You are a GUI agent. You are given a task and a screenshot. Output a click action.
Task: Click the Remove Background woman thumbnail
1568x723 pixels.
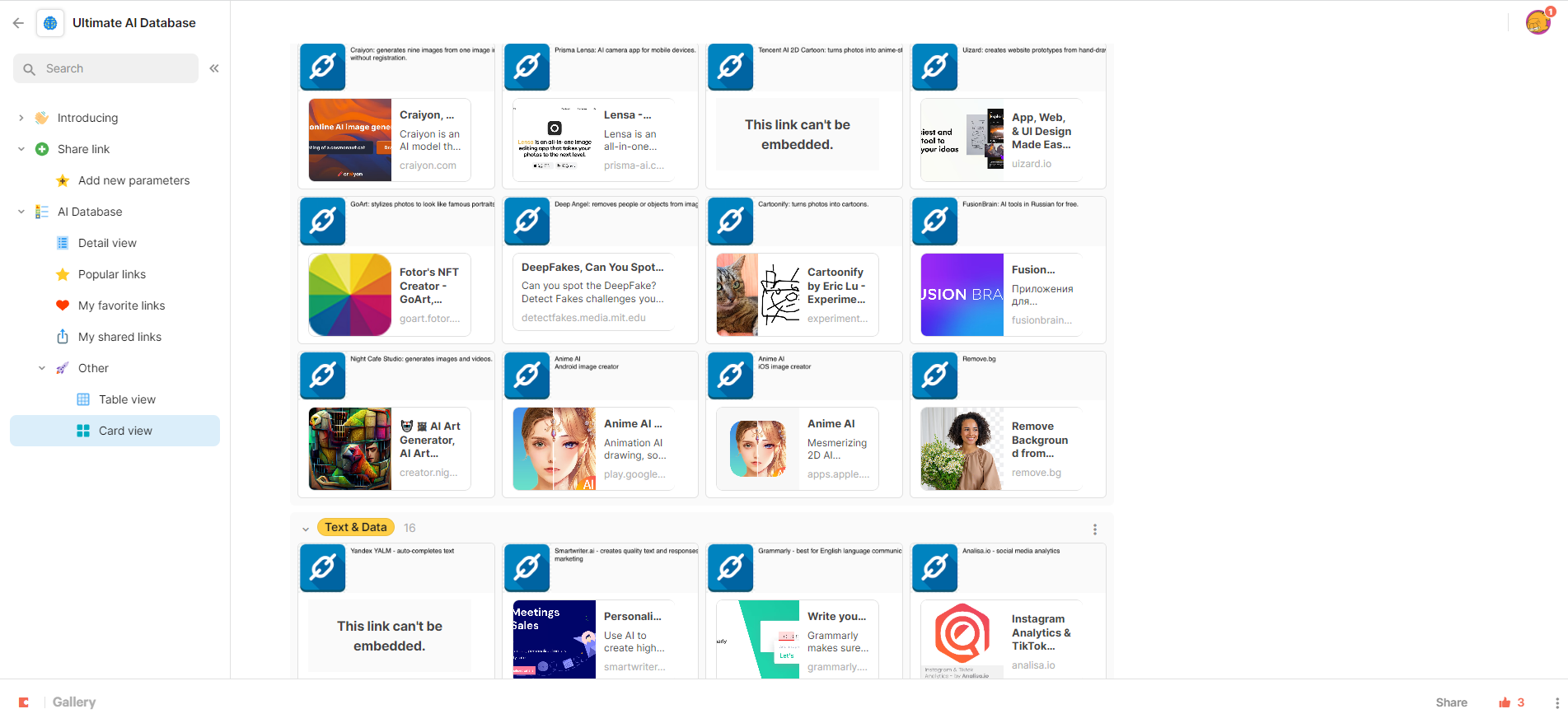pyautogui.click(x=962, y=449)
